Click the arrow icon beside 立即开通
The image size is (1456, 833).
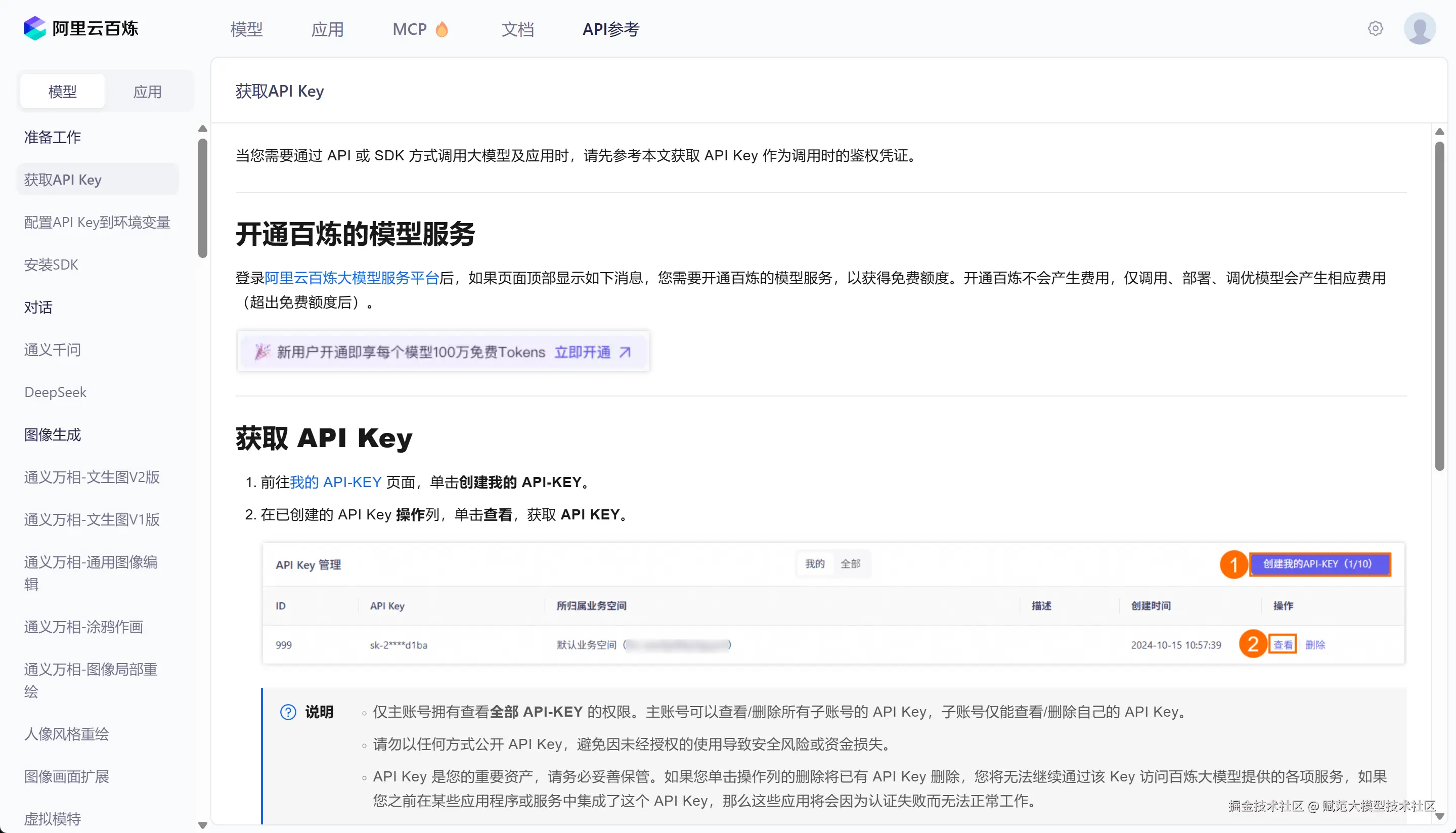[625, 352]
